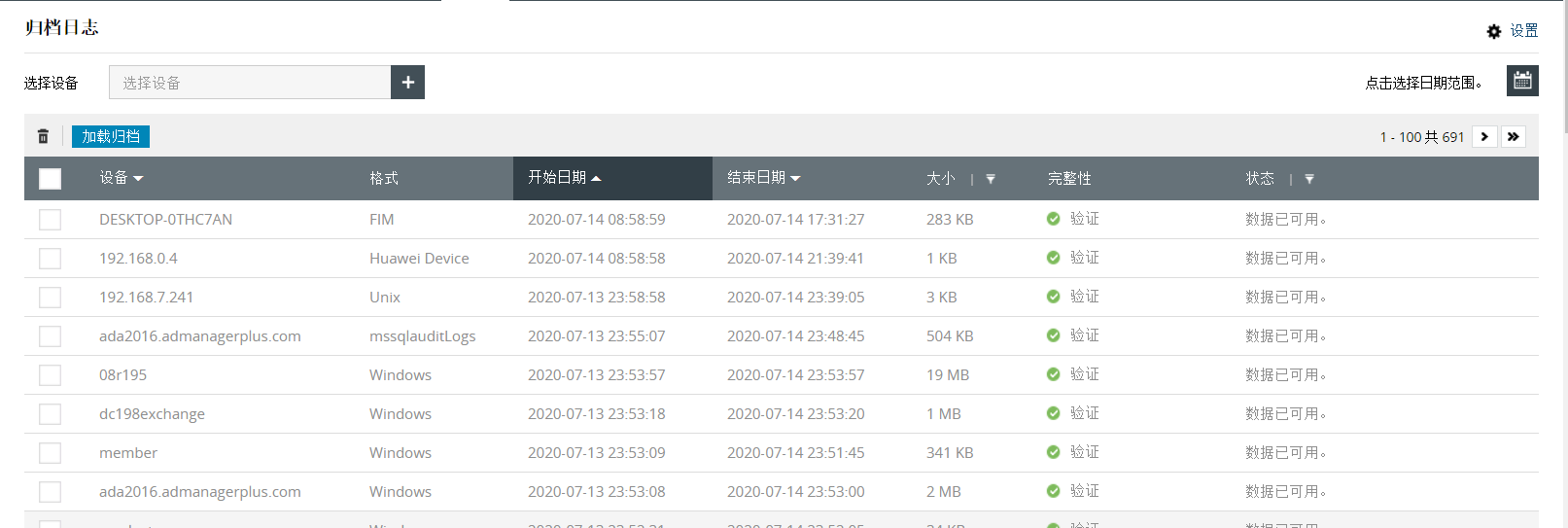Click the 大小 column header text

[941, 178]
